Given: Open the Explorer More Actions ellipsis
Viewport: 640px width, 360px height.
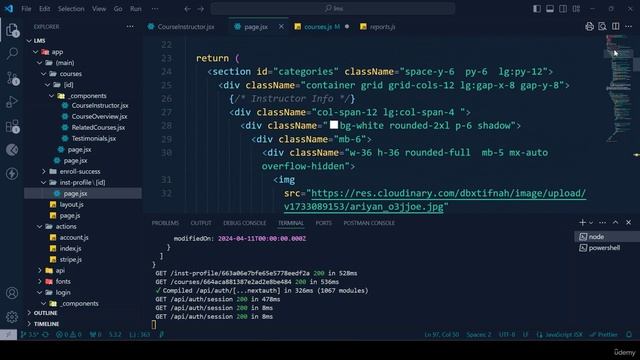Looking at the screenshot, I should click(130, 27).
